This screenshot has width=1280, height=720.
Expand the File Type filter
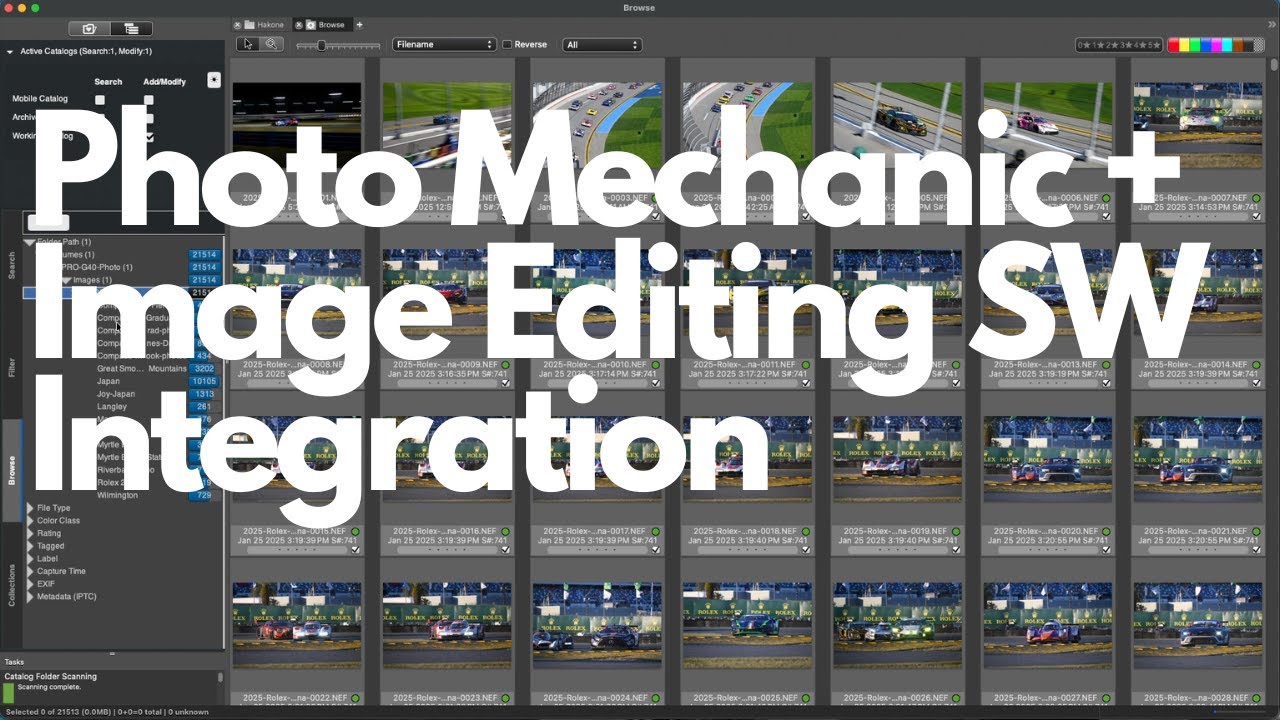[x=30, y=508]
